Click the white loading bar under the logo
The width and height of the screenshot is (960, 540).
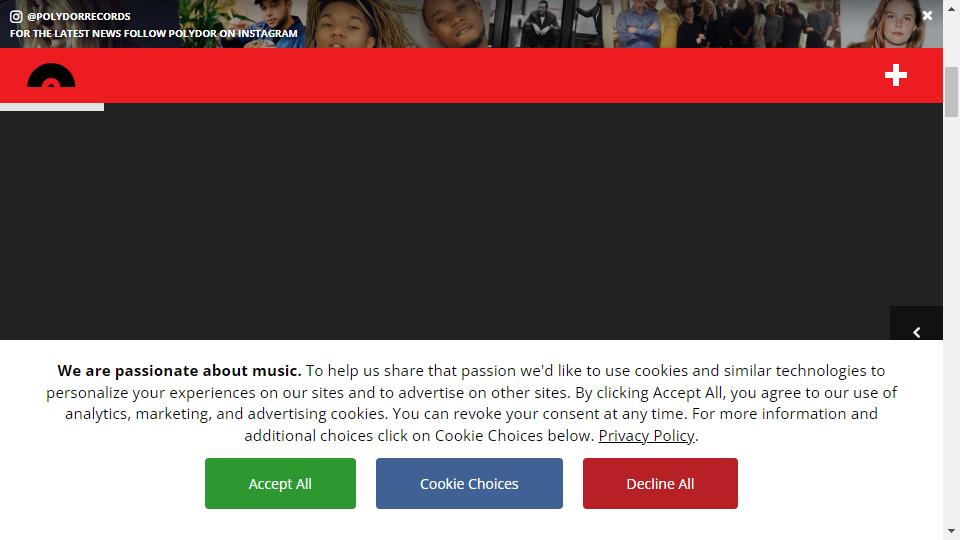(x=52, y=107)
